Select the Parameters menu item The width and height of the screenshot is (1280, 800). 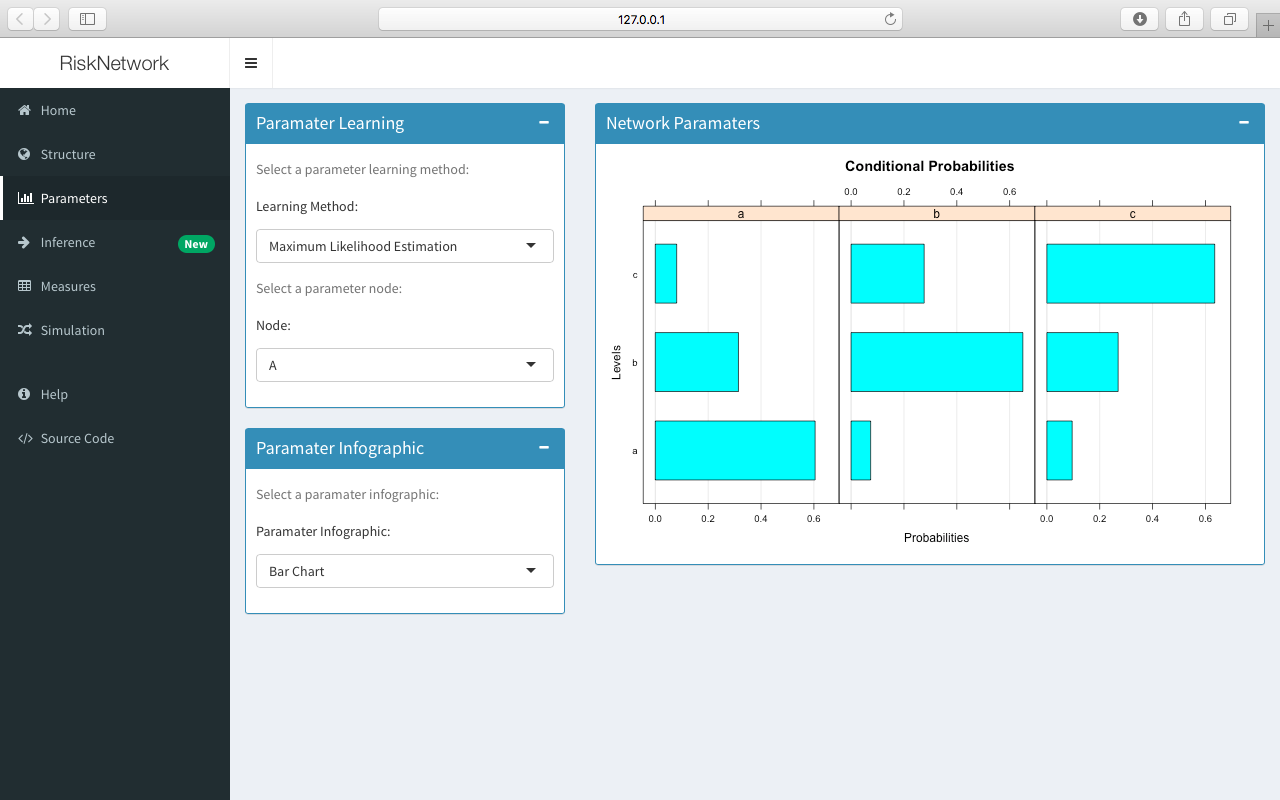[x=115, y=198]
